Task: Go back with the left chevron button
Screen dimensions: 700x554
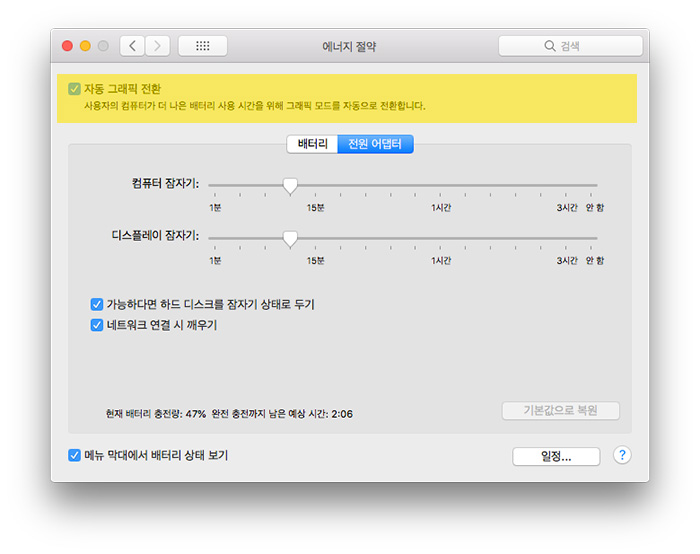Action: tap(132, 46)
